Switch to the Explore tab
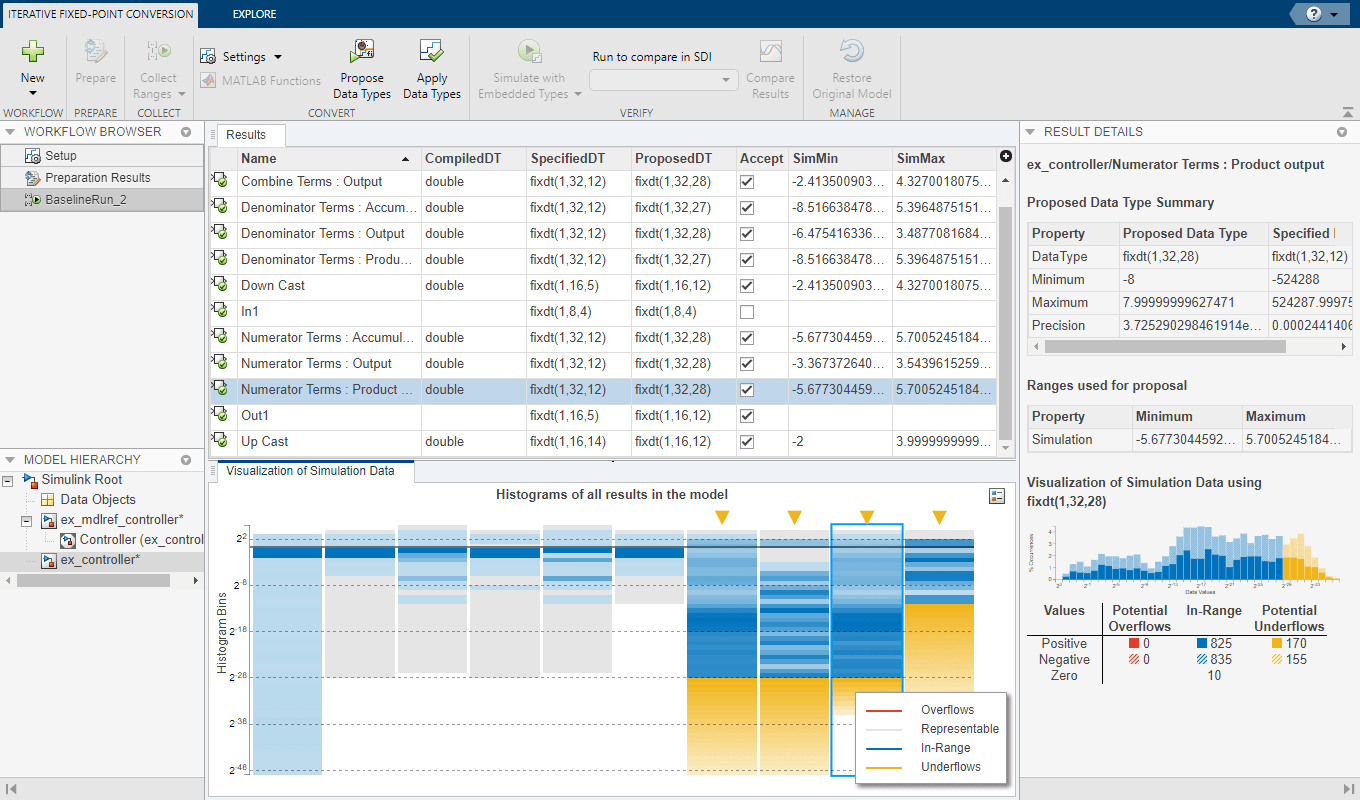 [254, 14]
